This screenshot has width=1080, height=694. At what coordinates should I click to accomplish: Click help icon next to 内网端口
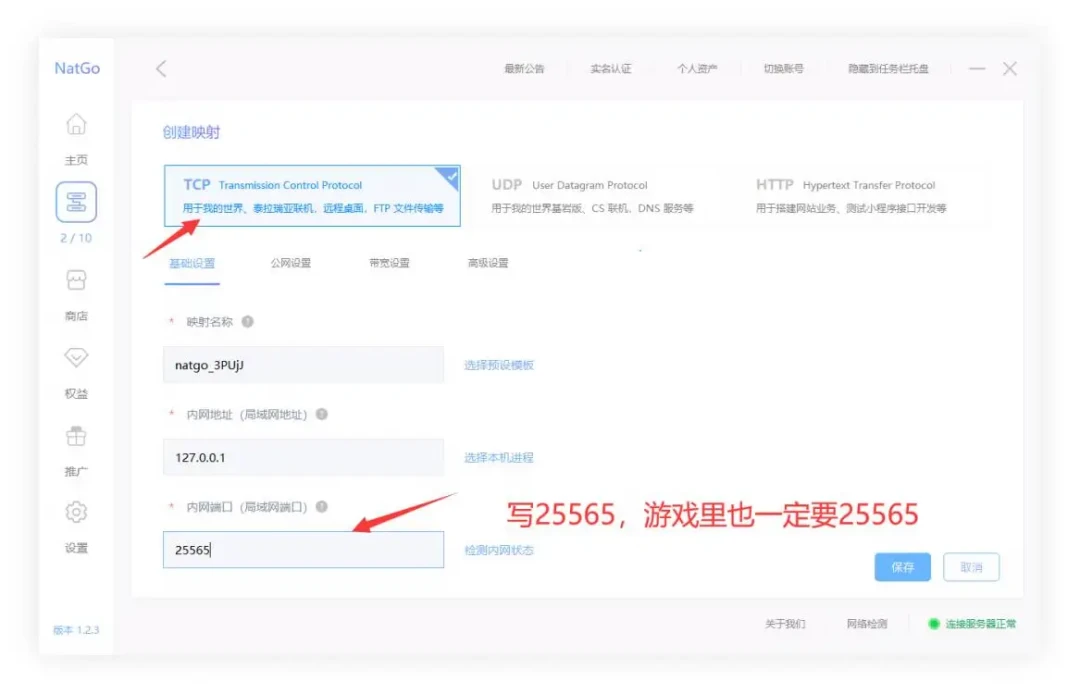point(322,507)
